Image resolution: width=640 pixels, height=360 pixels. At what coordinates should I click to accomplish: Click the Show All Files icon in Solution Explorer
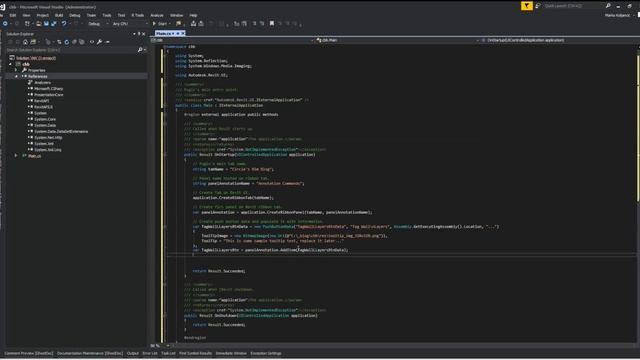click(x=82, y=42)
